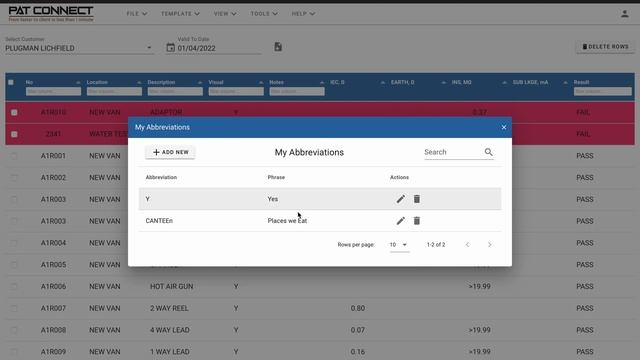Viewport: 640px width, 360px height.
Task: Click the DELETE ROWS button
Action: pos(605,47)
